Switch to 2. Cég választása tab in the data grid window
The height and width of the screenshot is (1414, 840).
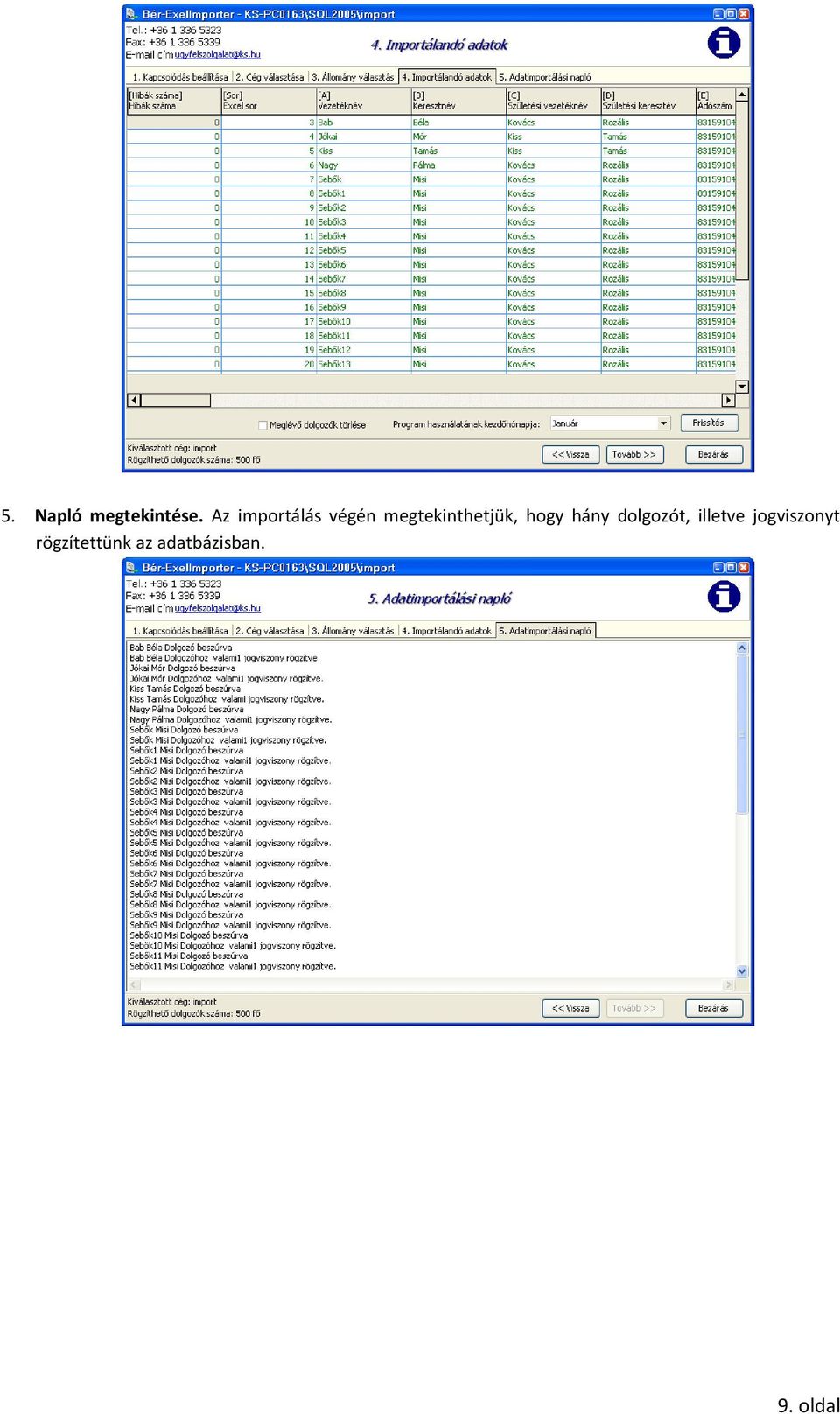269,77
